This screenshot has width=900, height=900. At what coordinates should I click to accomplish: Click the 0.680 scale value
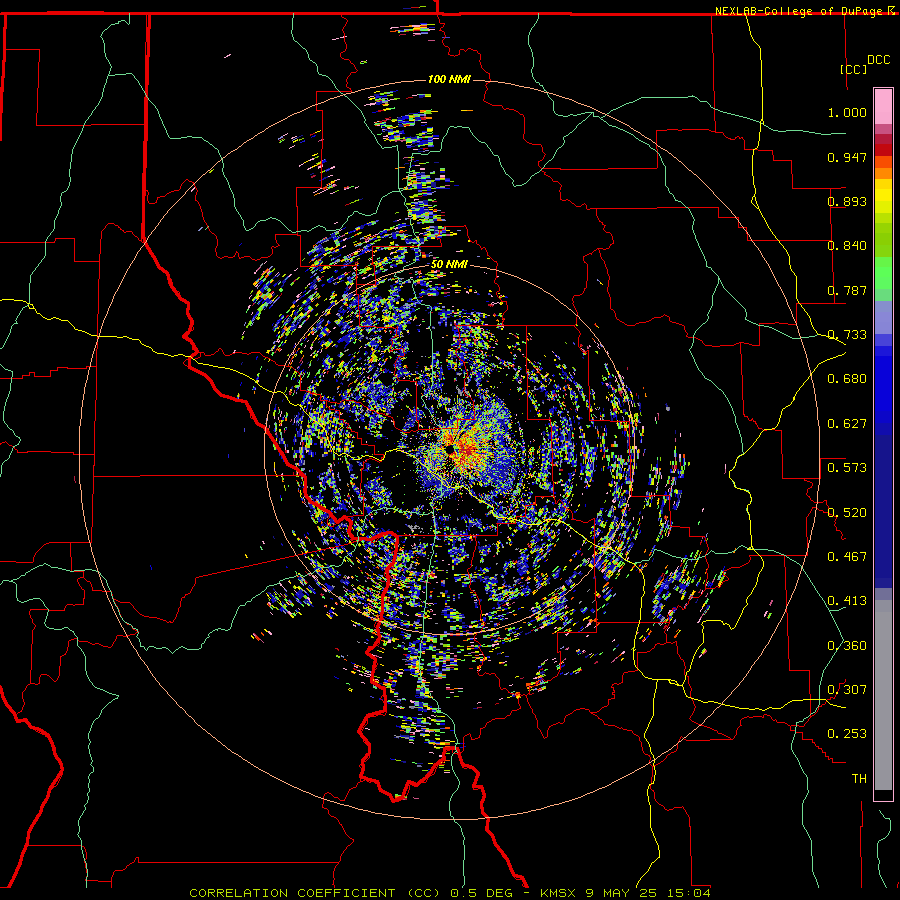coord(847,379)
